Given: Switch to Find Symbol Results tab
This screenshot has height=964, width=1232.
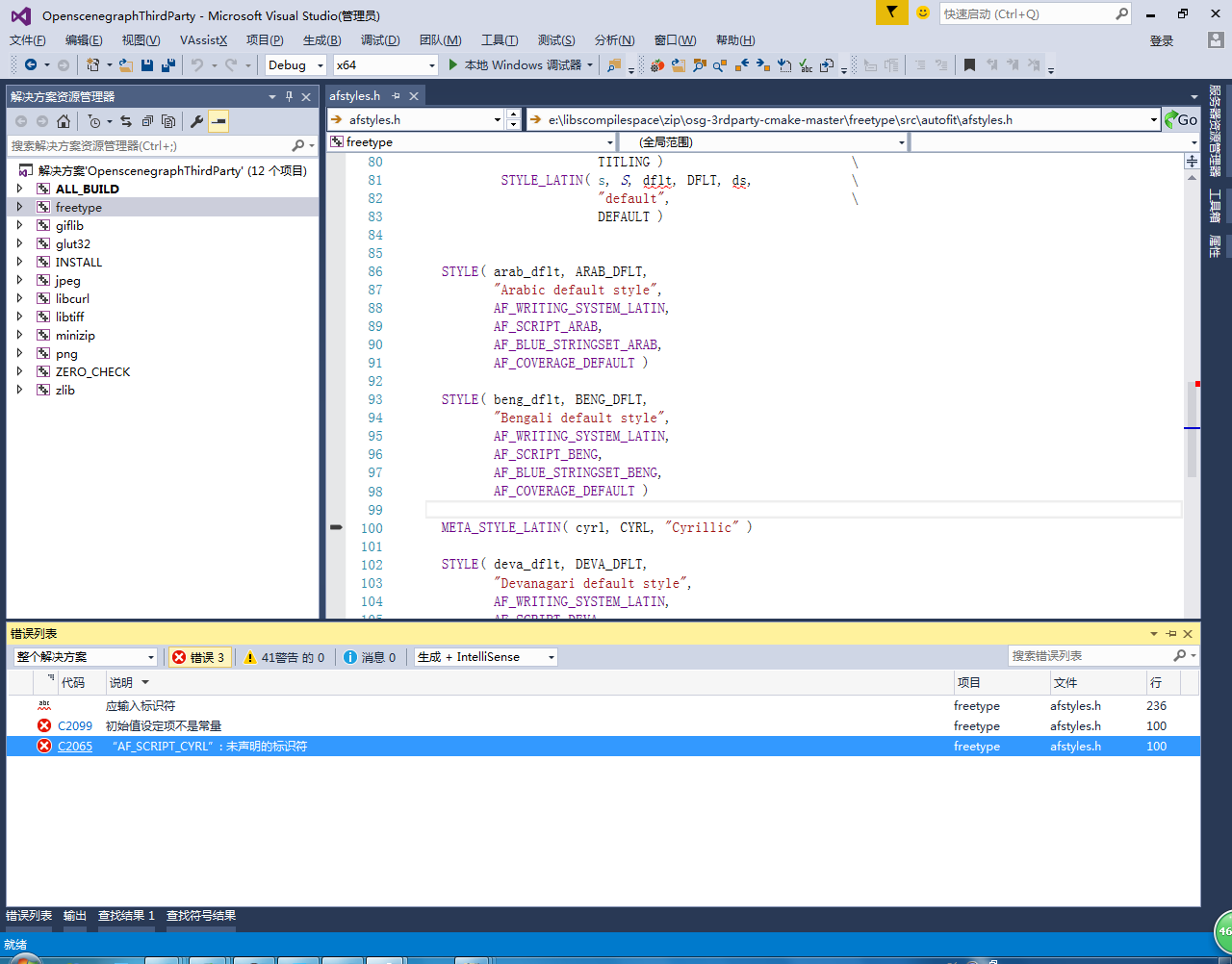Looking at the screenshot, I should pyautogui.click(x=201, y=916).
